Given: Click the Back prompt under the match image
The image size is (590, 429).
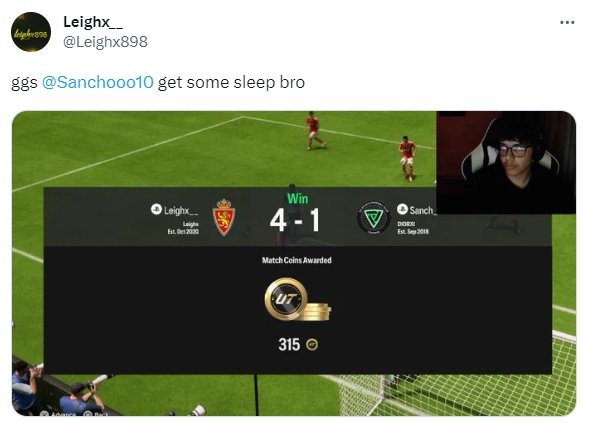Looking at the screenshot, I should pos(96,414).
